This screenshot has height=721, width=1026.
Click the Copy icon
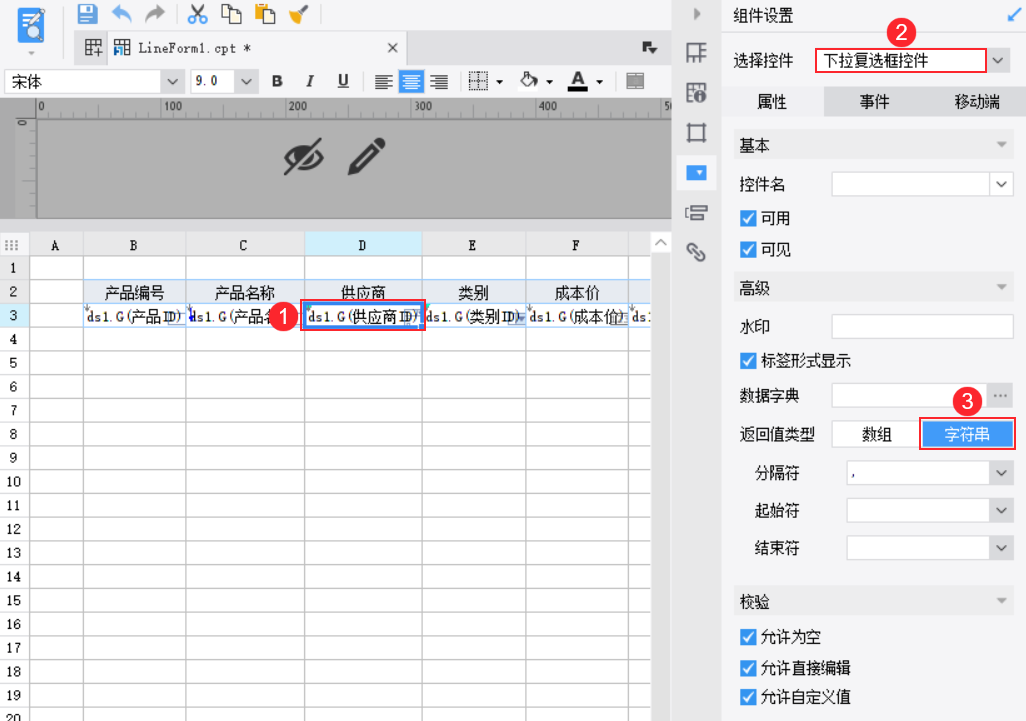pos(231,14)
